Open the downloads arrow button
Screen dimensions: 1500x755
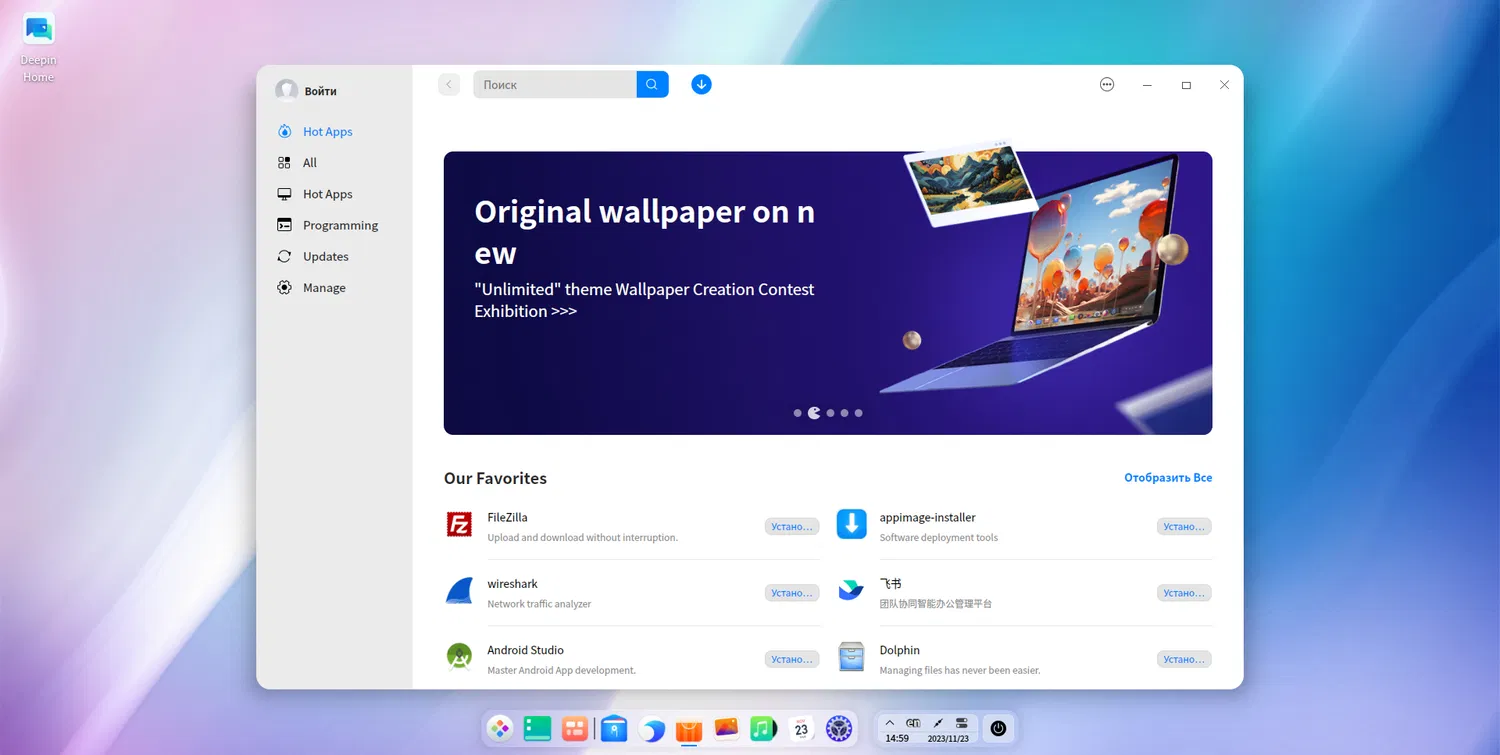[x=701, y=85]
